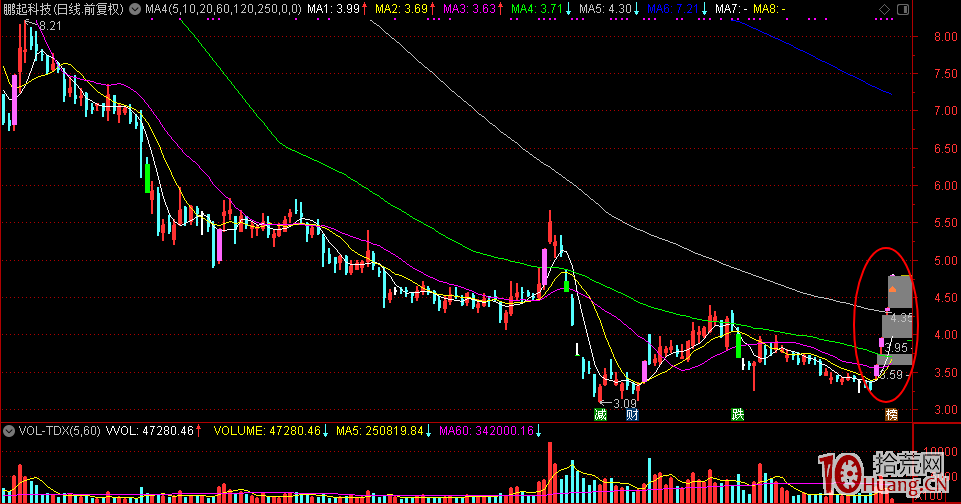
Task: Click the diamond icon at chart top-right
Action: pyautogui.click(x=884, y=9)
